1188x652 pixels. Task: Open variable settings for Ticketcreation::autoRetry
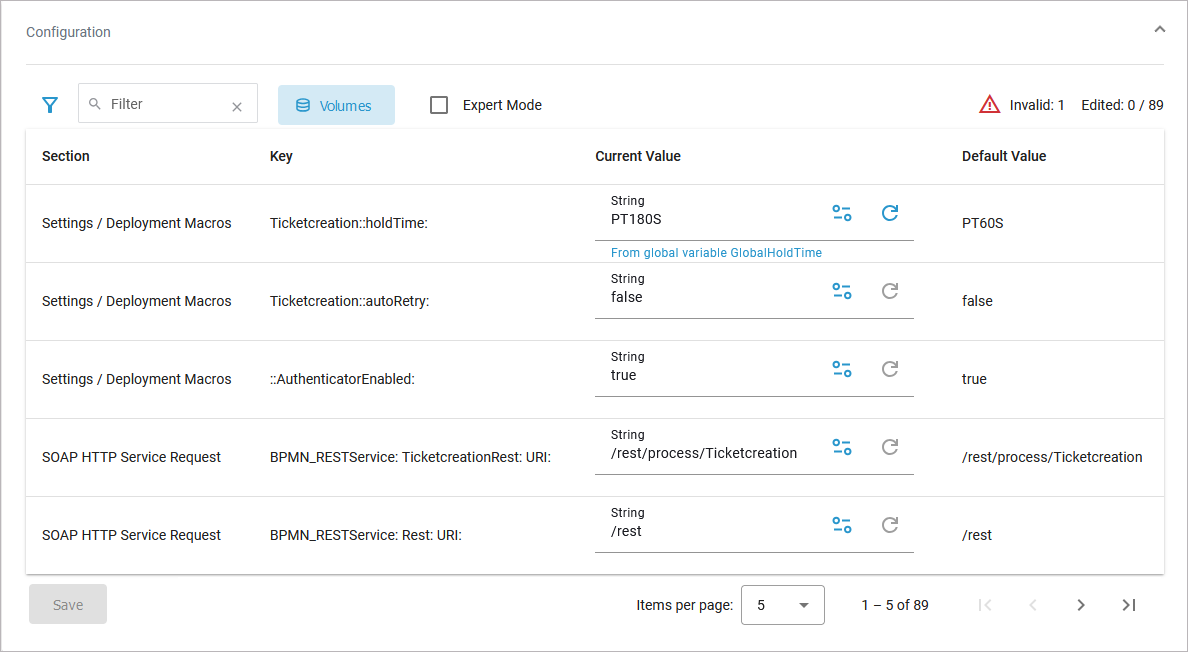click(842, 291)
